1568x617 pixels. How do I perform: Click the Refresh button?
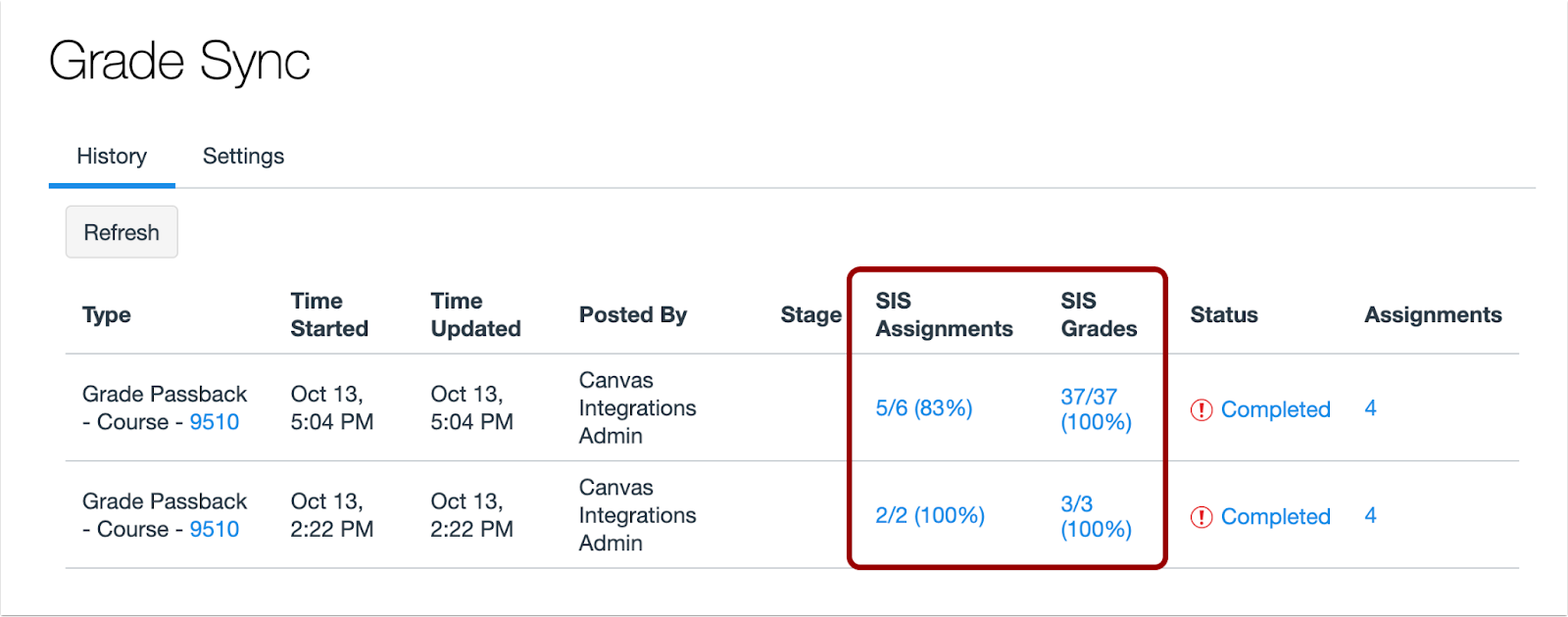point(121,232)
